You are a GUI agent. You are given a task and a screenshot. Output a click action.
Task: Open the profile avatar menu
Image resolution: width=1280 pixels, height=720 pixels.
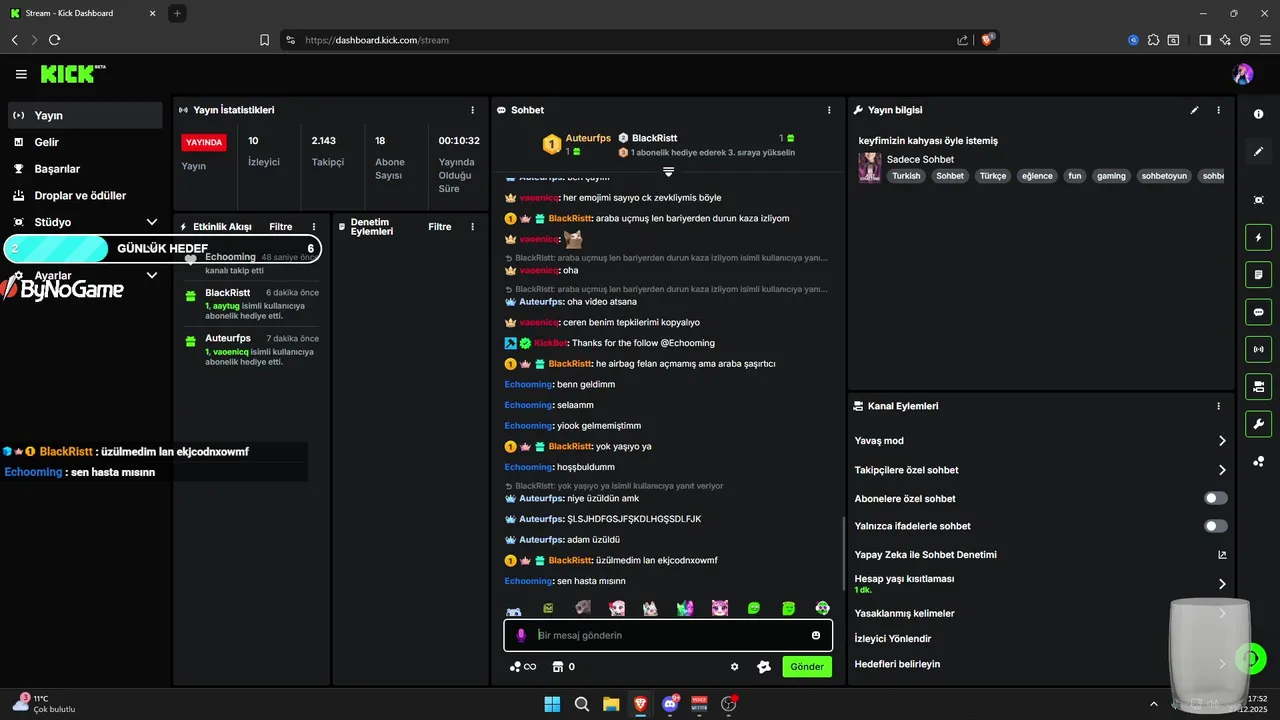(1243, 74)
